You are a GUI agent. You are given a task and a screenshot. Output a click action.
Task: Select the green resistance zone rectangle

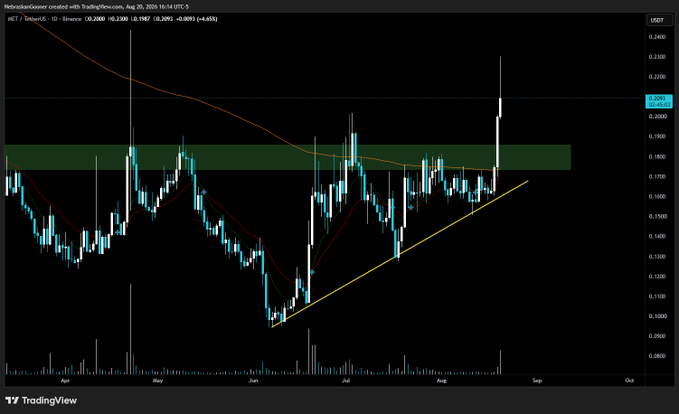[x=288, y=157]
